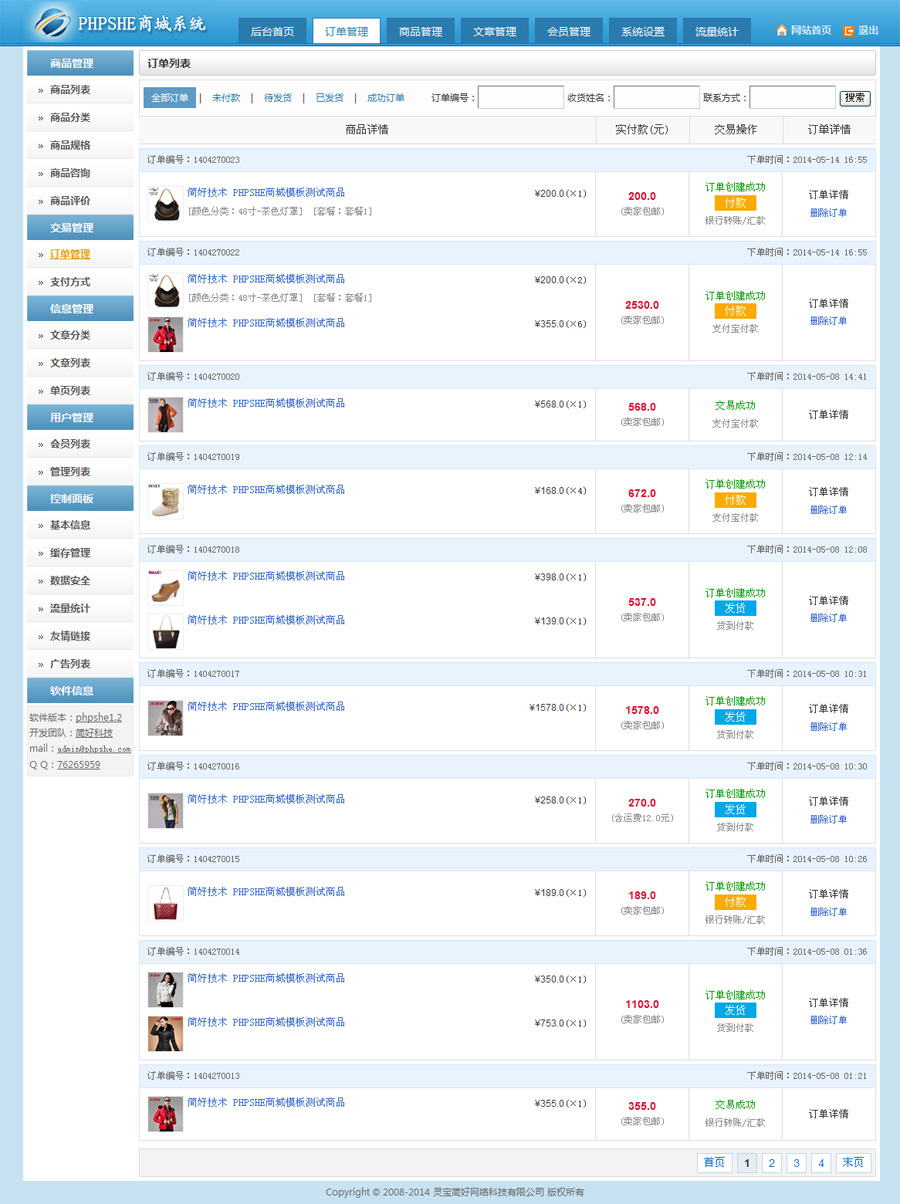Viewport: 900px width, 1204px height.
Task: Delete order 1404270017 via 删除订单
Action: coord(828,727)
